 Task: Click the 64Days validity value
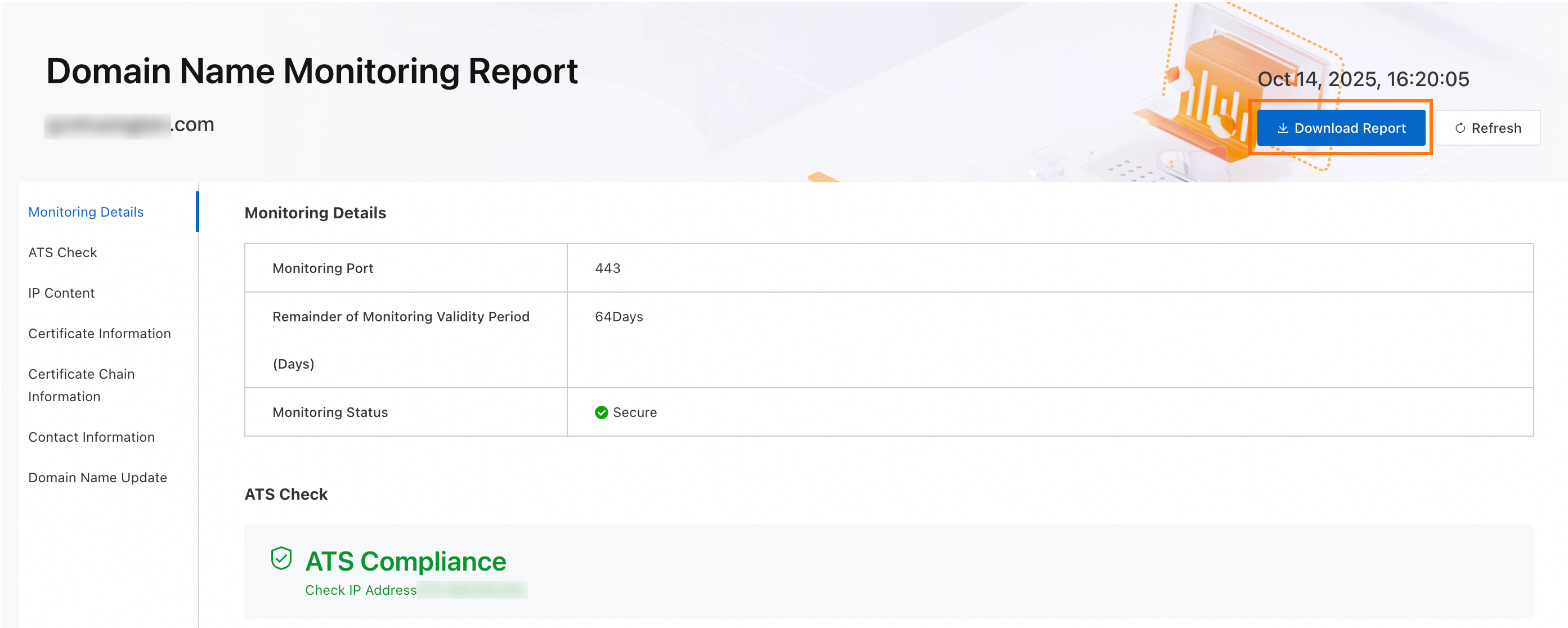(619, 316)
